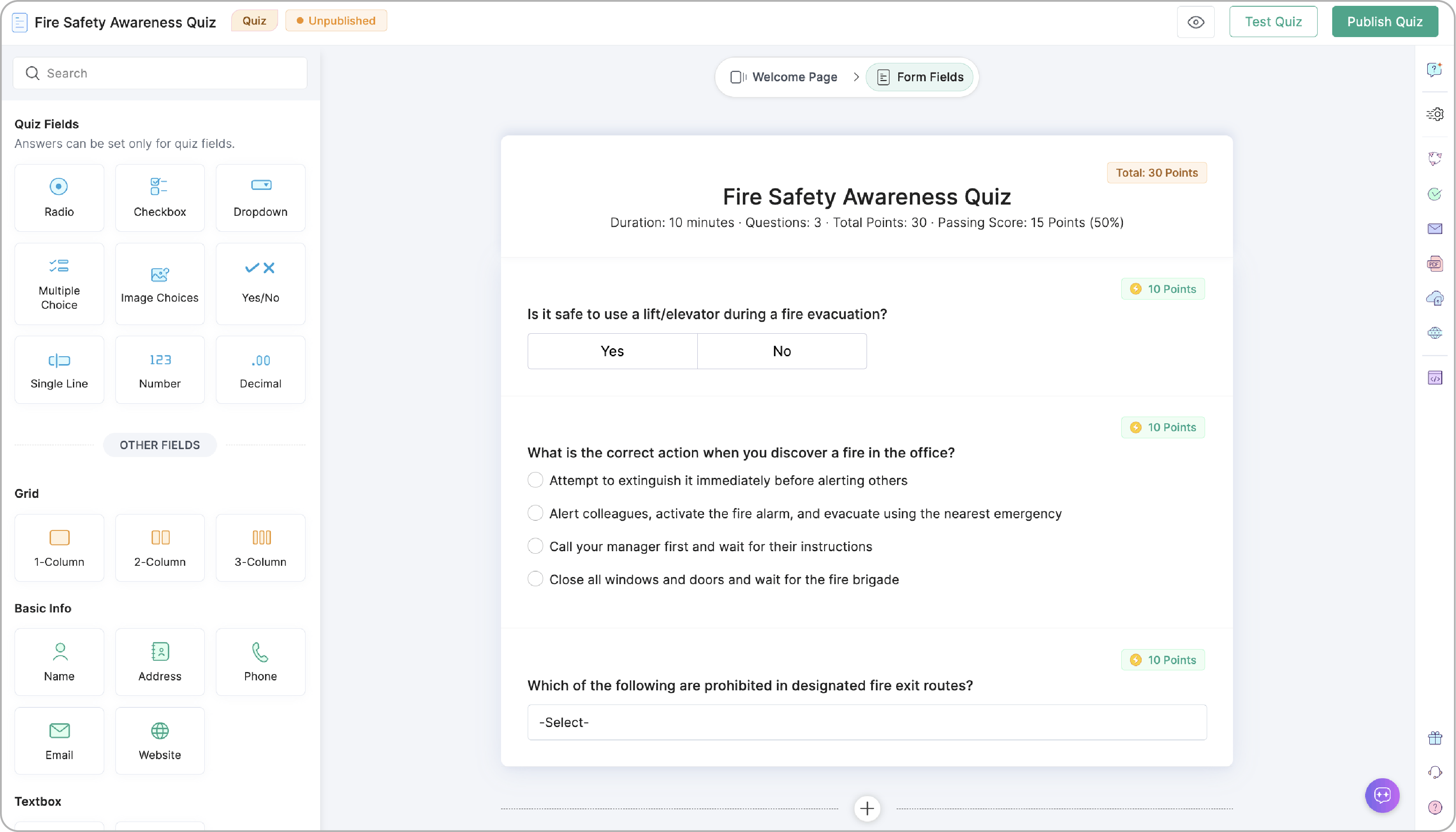1456x832 pixels.
Task: Add an Image Choices field
Action: (x=160, y=284)
